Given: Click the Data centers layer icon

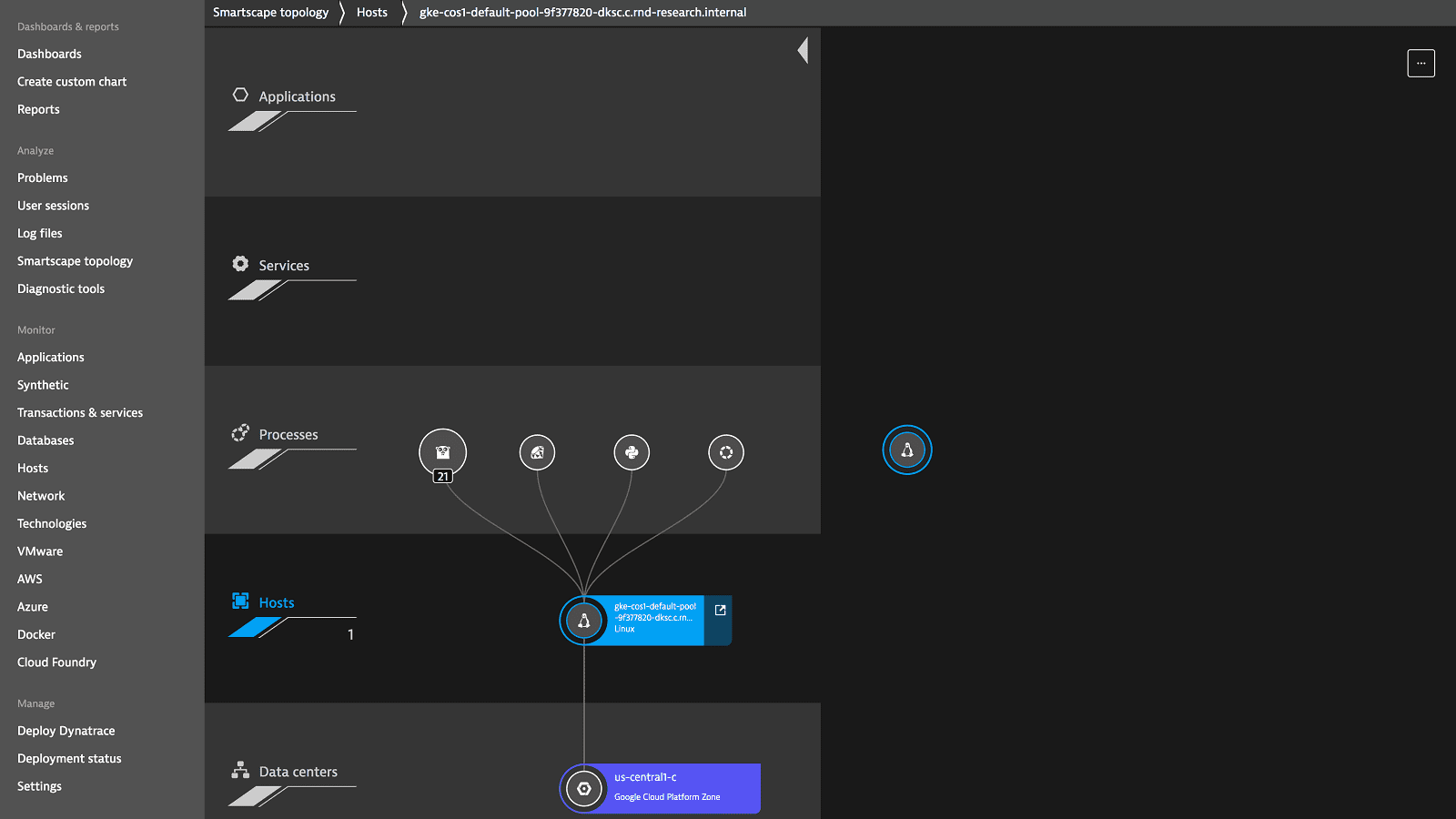Looking at the screenshot, I should click(x=240, y=770).
